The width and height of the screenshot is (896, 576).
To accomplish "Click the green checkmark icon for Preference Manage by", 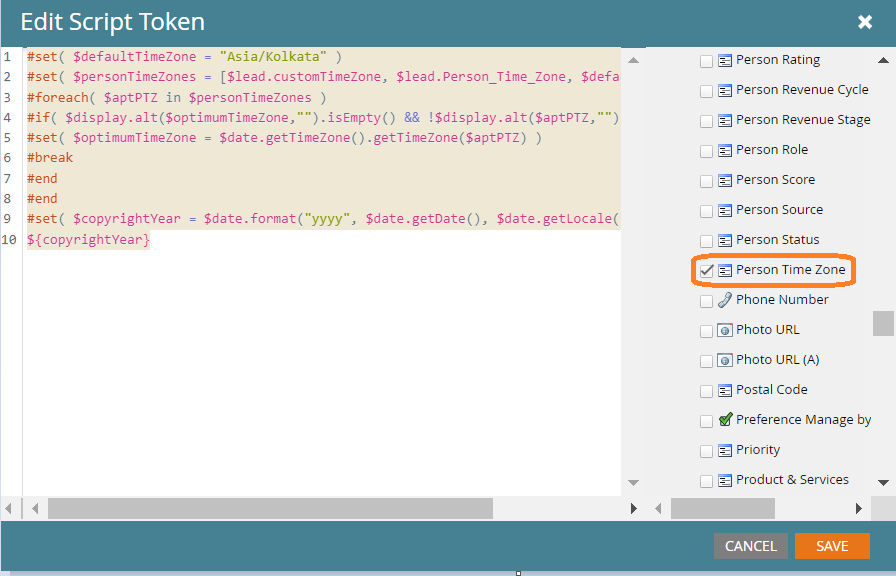I will click(x=723, y=420).
